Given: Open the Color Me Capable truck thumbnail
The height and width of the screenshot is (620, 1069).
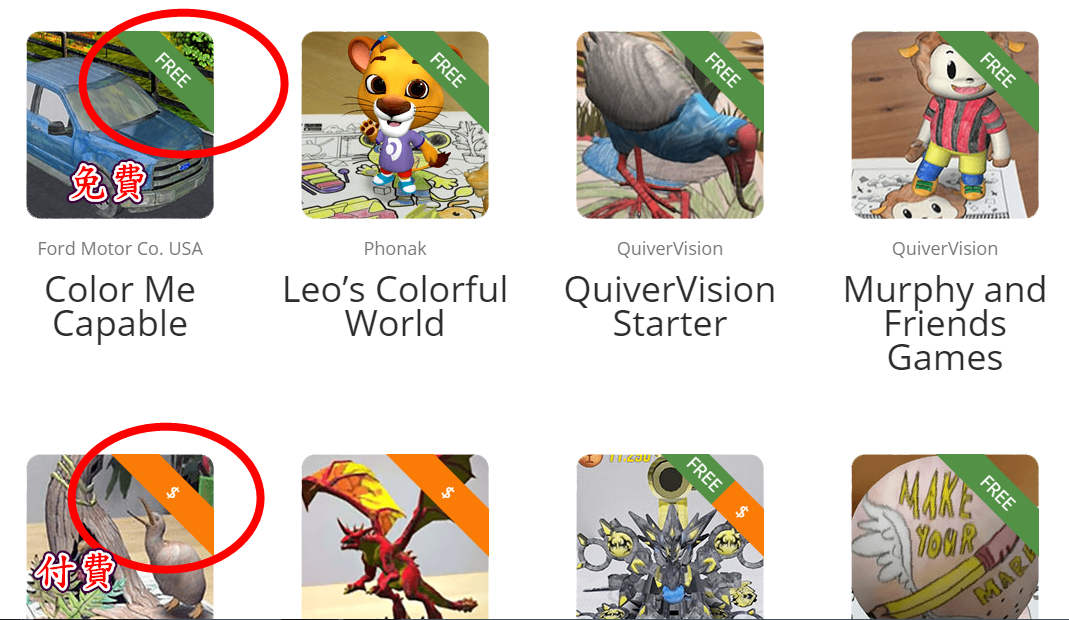Looking at the screenshot, I should (x=120, y=125).
